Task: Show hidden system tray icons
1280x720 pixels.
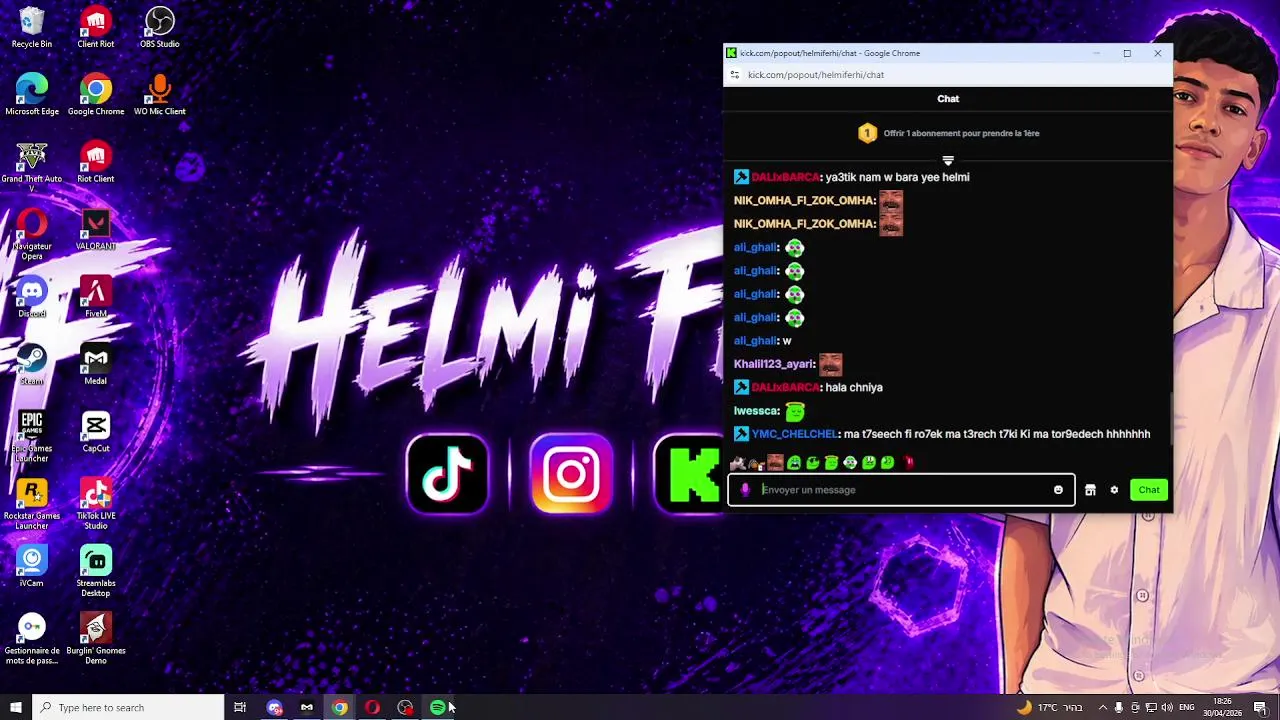Action: point(1103,707)
